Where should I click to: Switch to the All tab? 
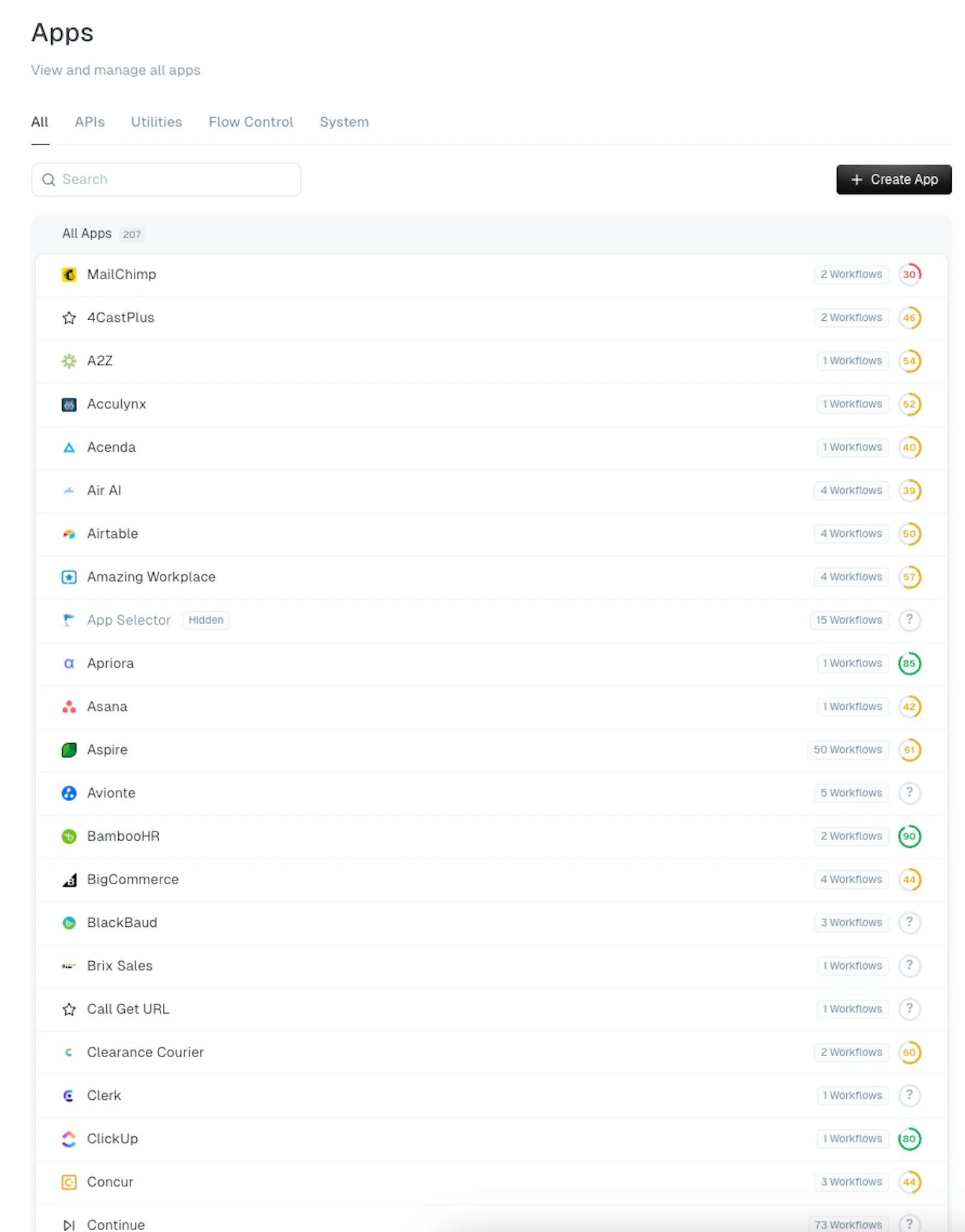coord(40,122)
